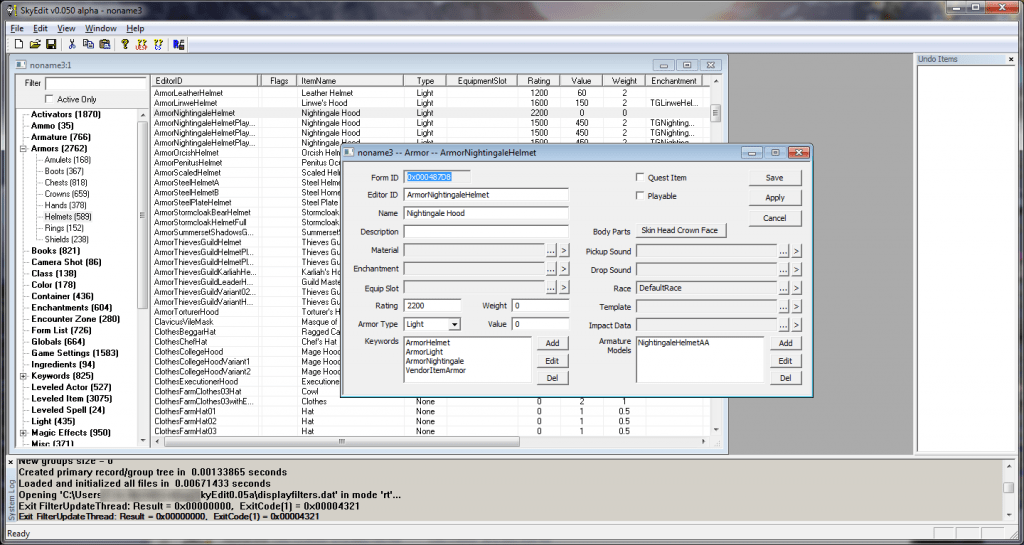Screen dimensions: 1024x545
Task: Enable the Quest Item checkbox
Action: 640,177
